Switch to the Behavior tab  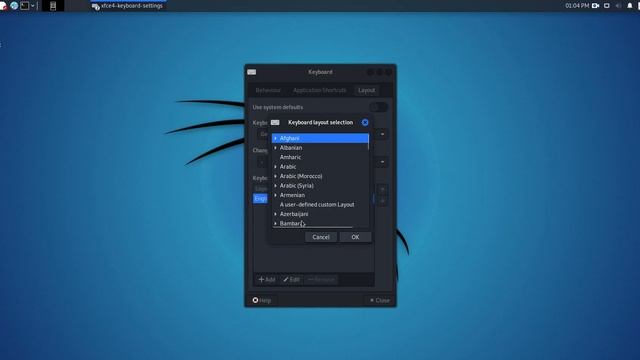pyautogui.click(x=268, y=90)
